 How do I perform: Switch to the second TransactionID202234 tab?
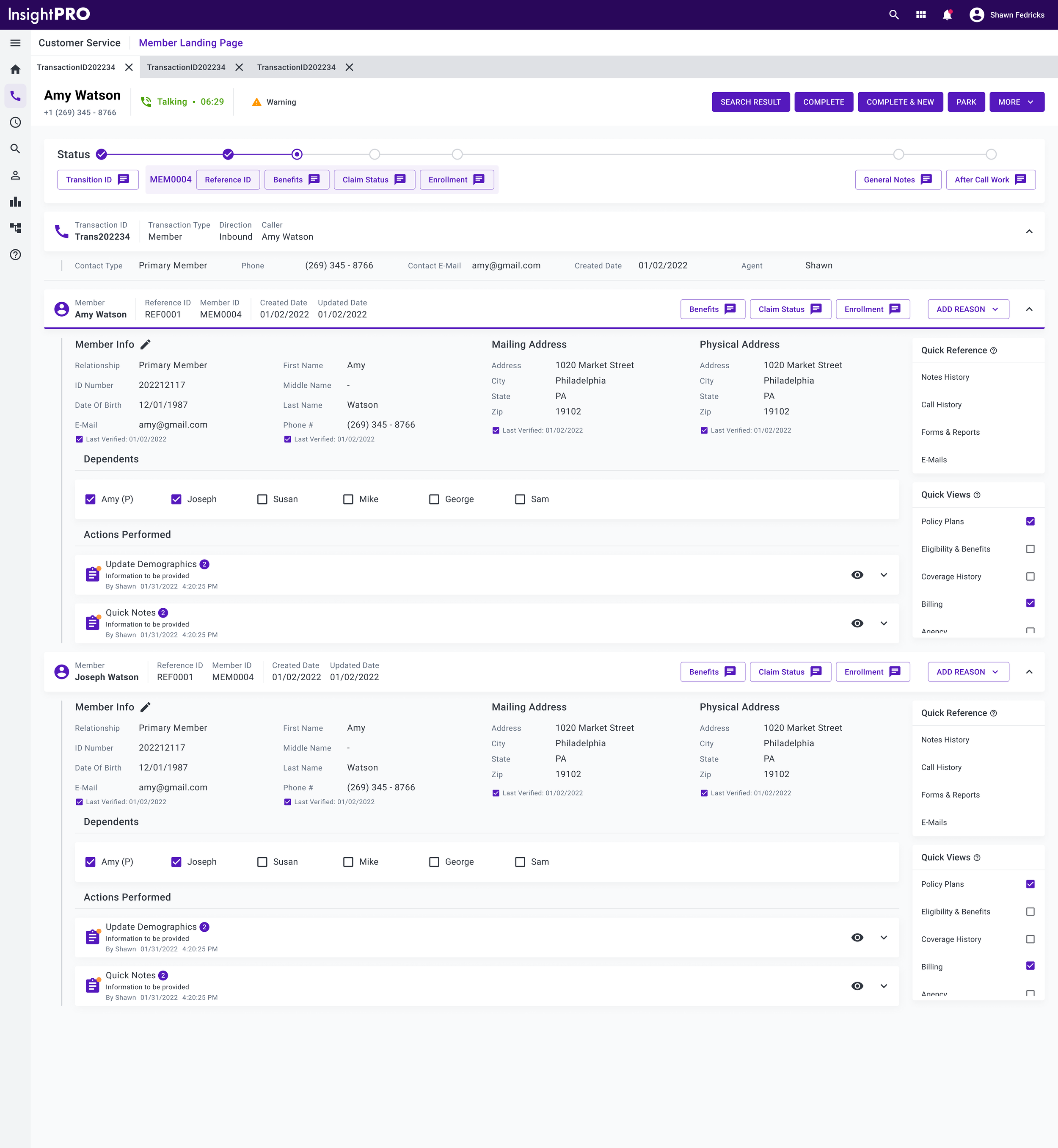click(186, 68)
